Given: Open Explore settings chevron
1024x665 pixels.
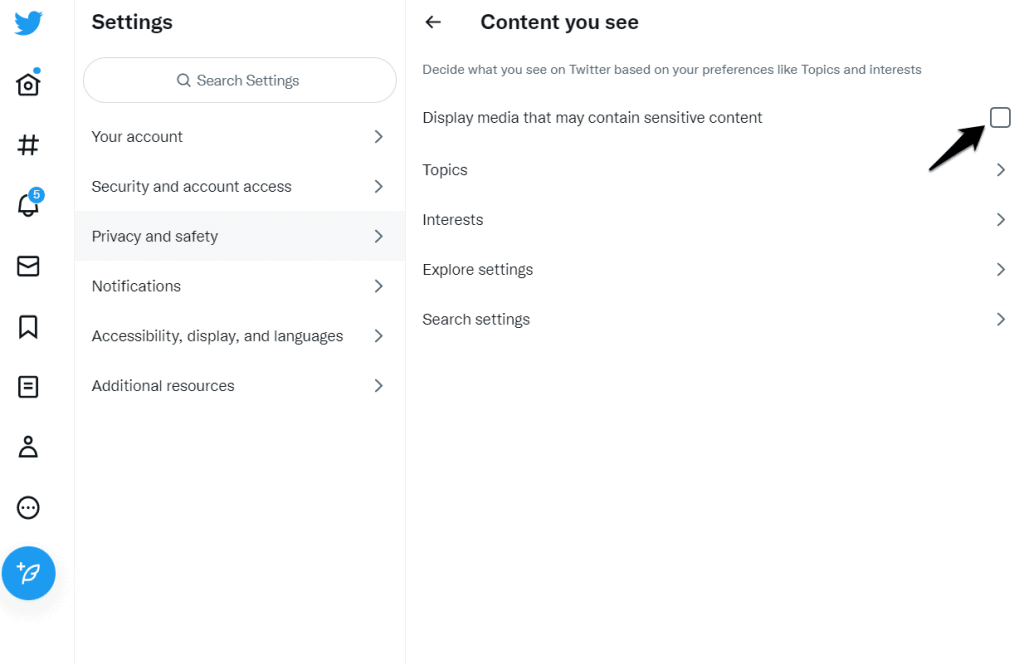Looking at the screenshot, I should (1000, 269).
